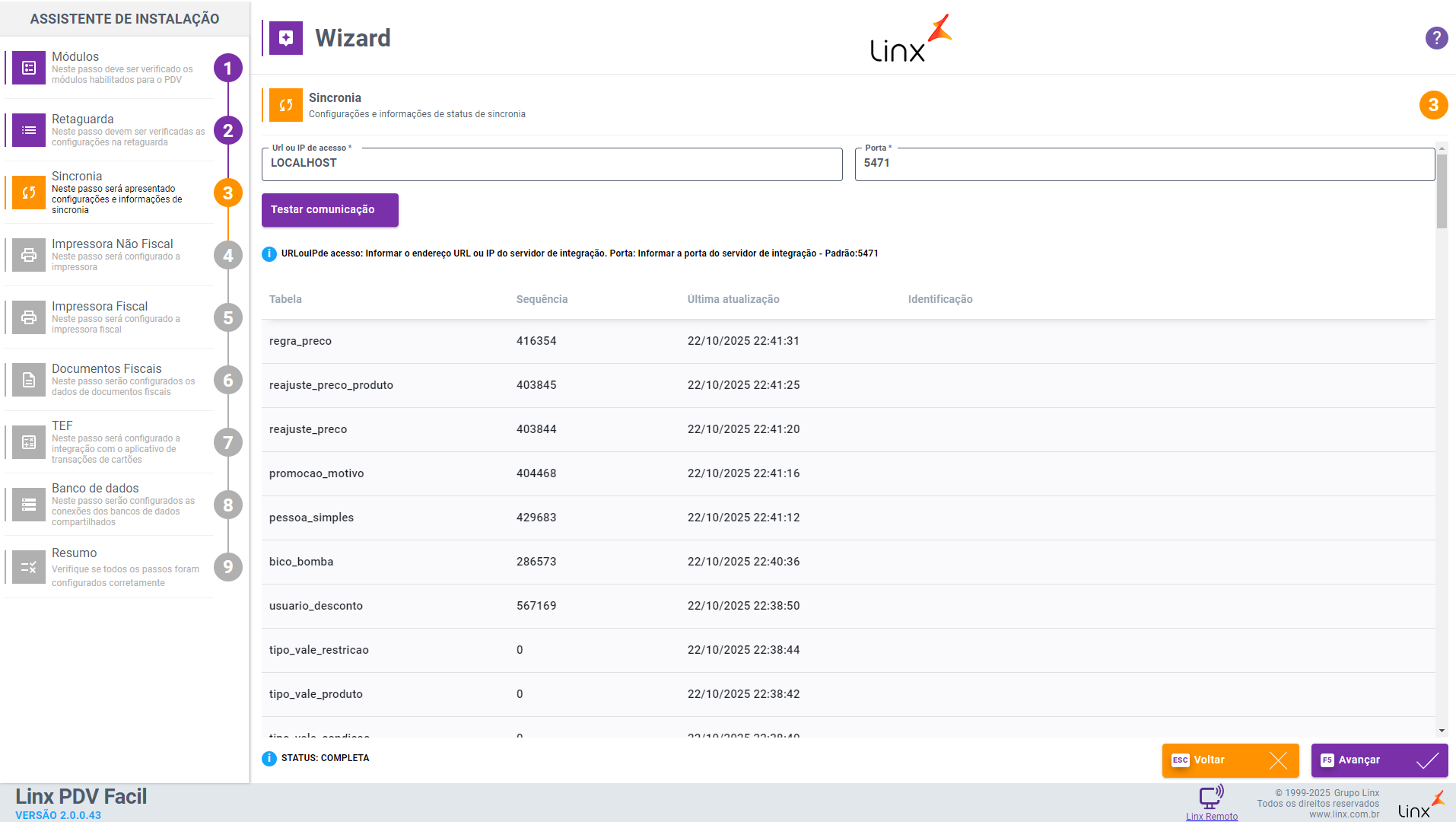
Task: Open the Retaguarda list icon
Action: click(29, 130)
